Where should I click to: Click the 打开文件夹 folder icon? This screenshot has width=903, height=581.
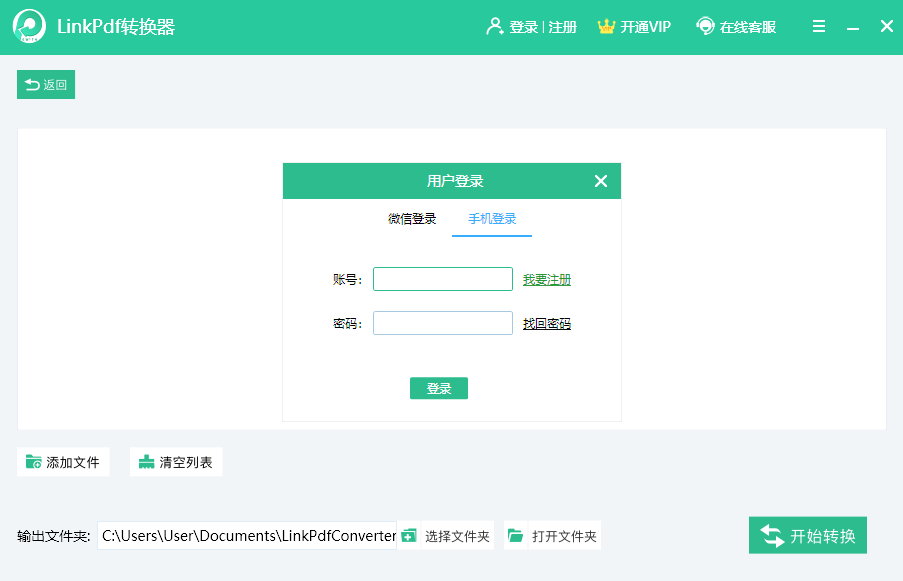(x=515, y=536)
